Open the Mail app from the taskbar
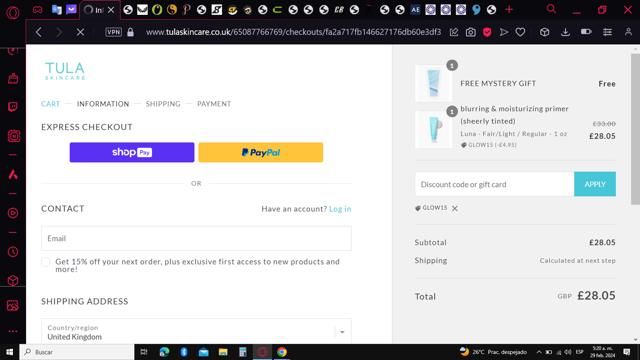This screenshot has height=360, width=640. pos(203,352)
